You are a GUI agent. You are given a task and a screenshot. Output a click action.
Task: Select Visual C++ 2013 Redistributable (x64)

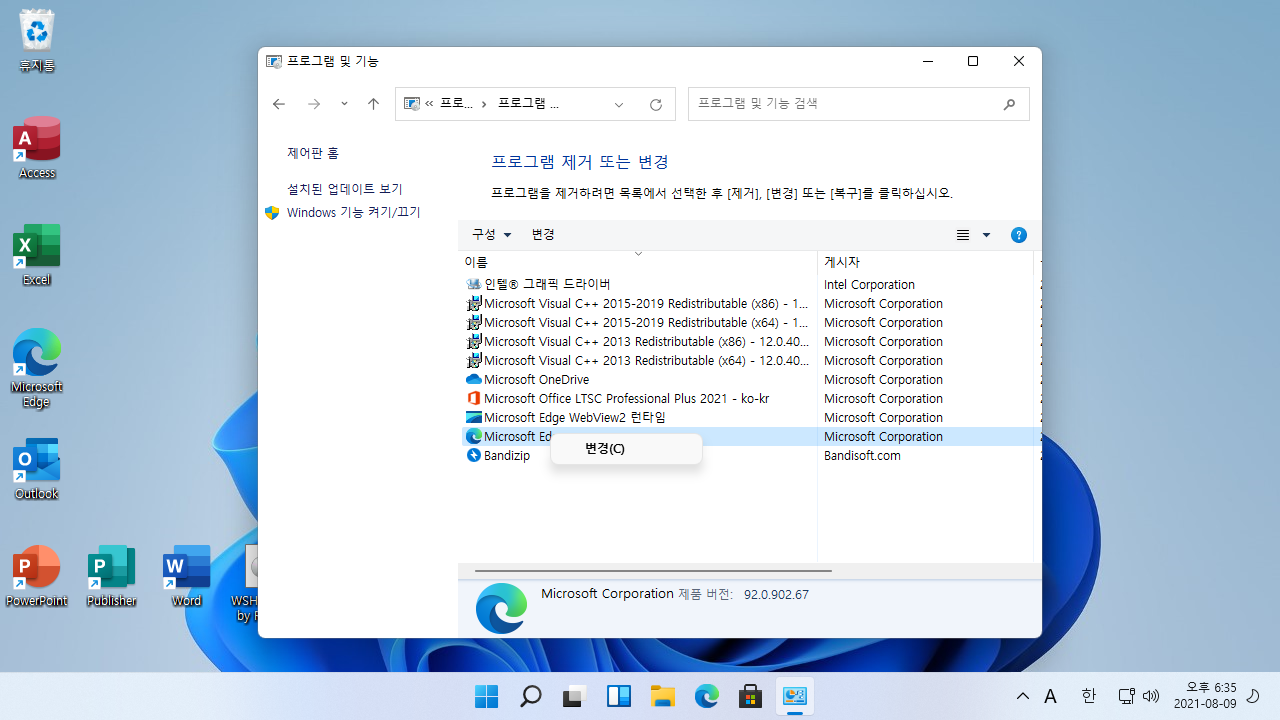637,360
